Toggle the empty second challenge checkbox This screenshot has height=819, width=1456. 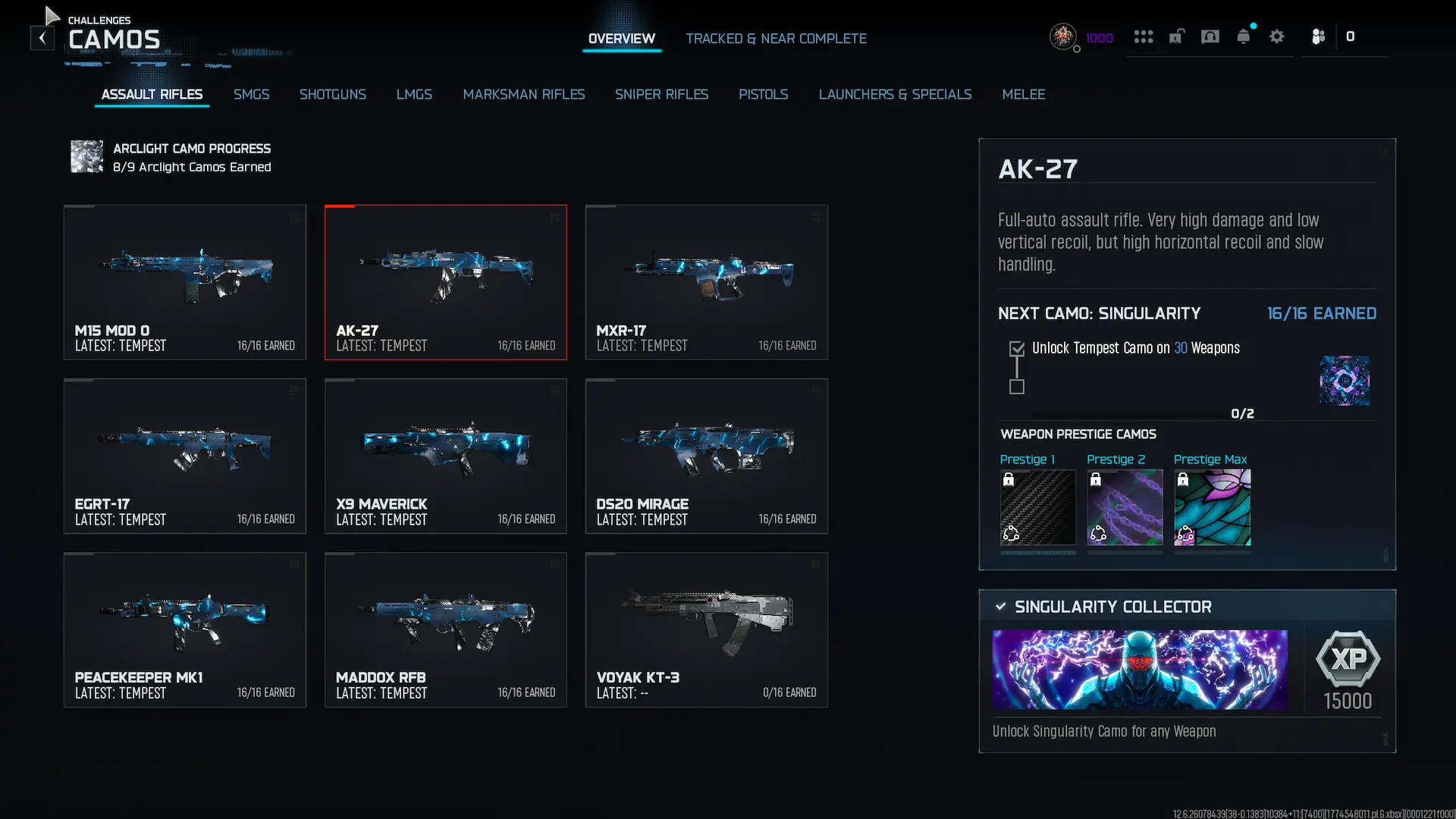[1017, 387]
